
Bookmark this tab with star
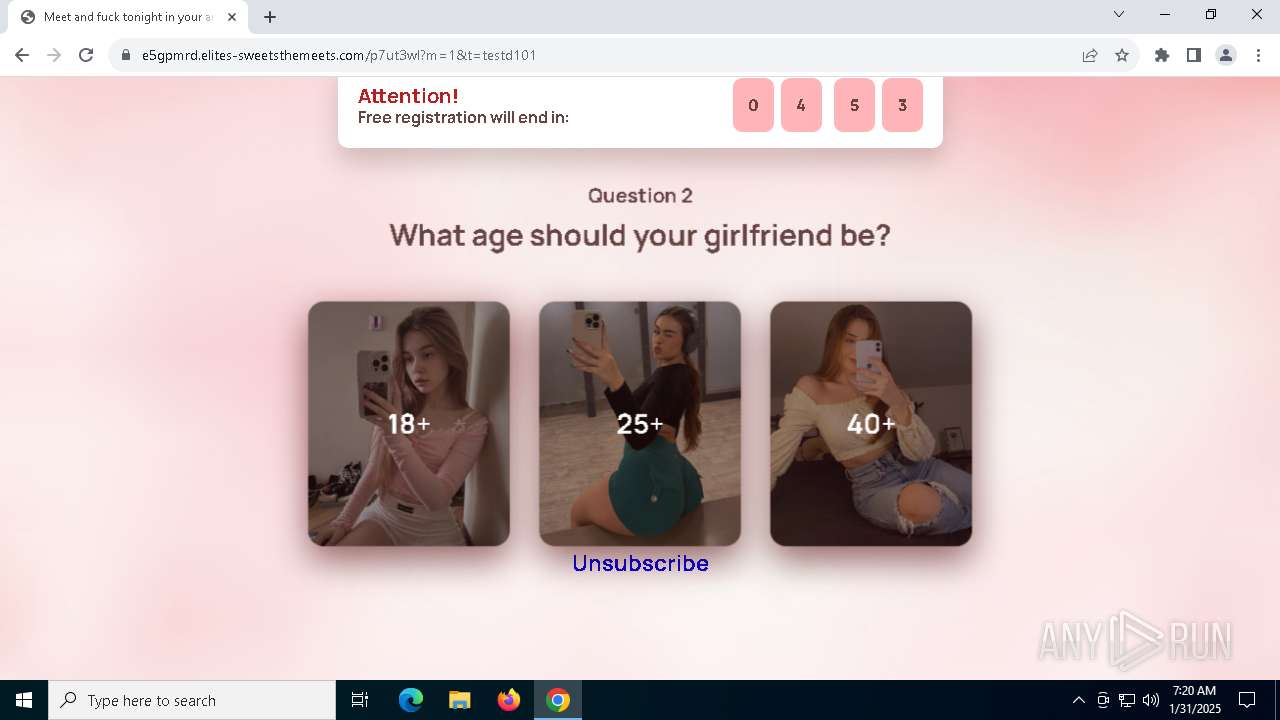[x=1122, y=55]
